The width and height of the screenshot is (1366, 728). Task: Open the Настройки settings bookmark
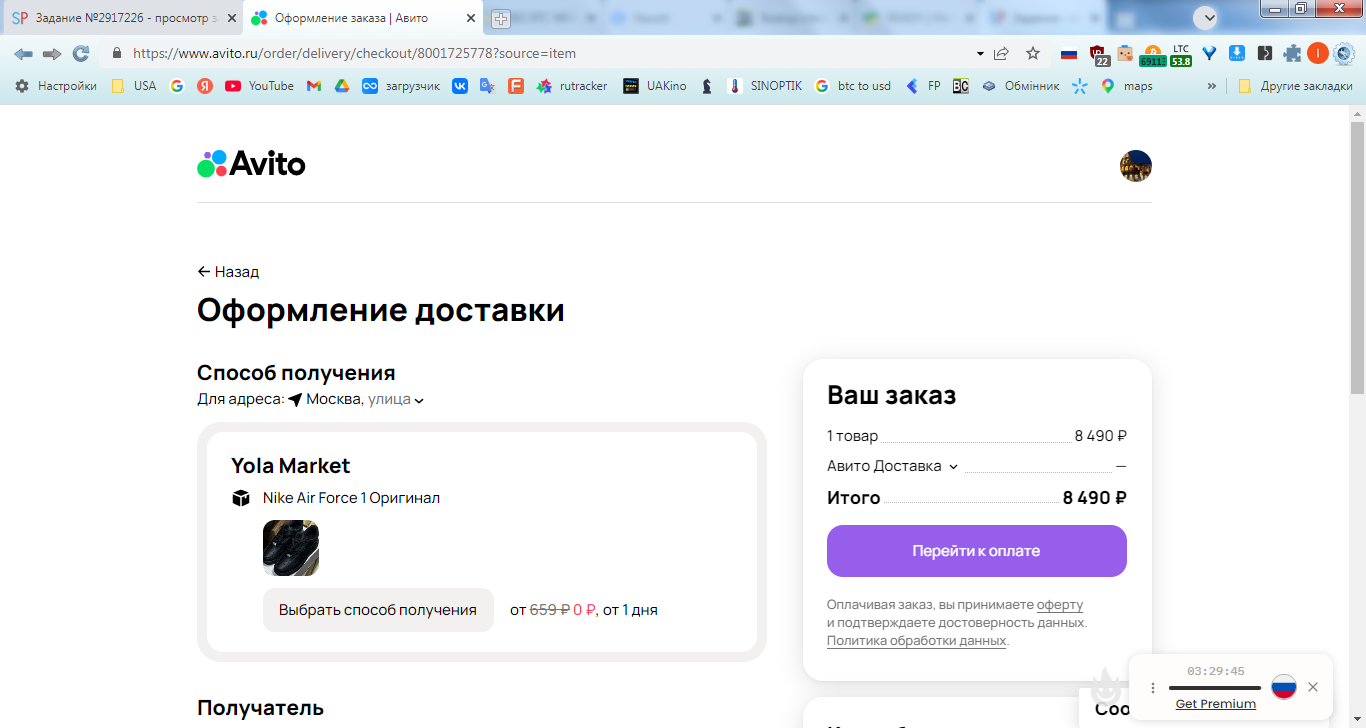tap(56, 86)
